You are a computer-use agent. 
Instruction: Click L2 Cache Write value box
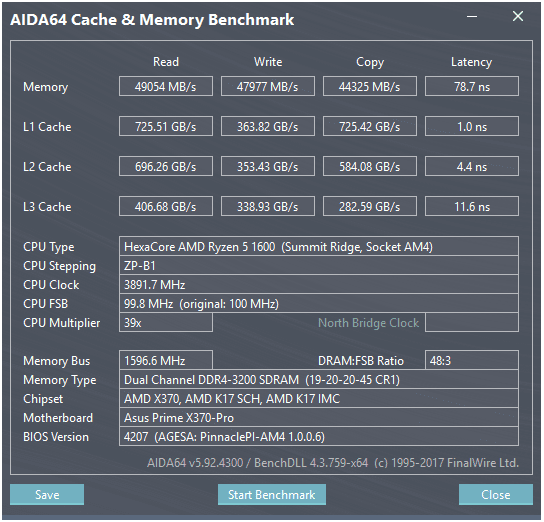click(x=268, y=166)
